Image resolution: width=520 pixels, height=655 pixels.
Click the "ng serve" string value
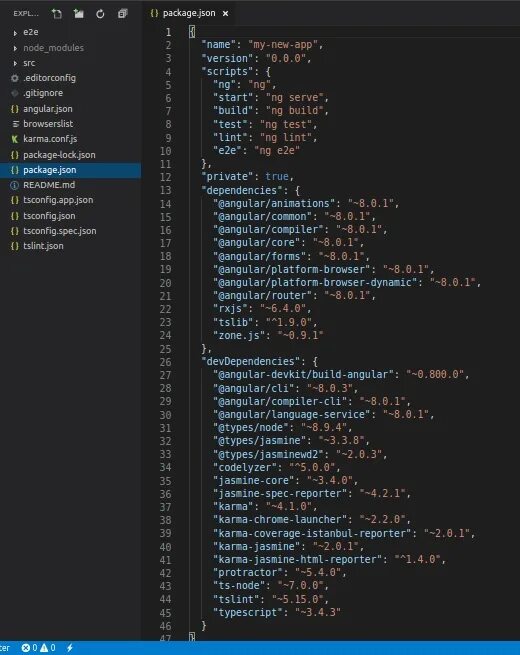(x=294, y=98)
